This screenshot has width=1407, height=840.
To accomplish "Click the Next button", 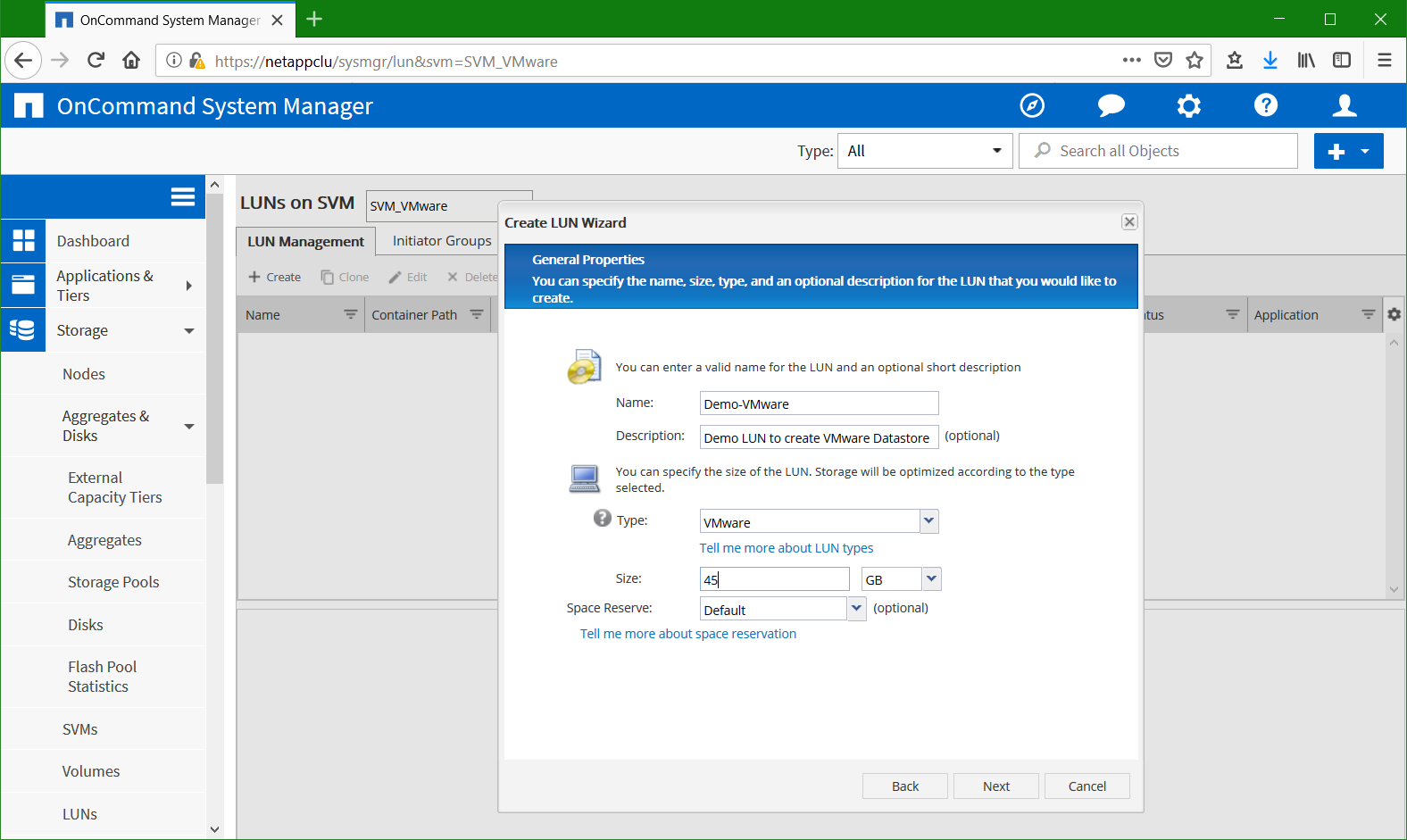I will 996,786.
